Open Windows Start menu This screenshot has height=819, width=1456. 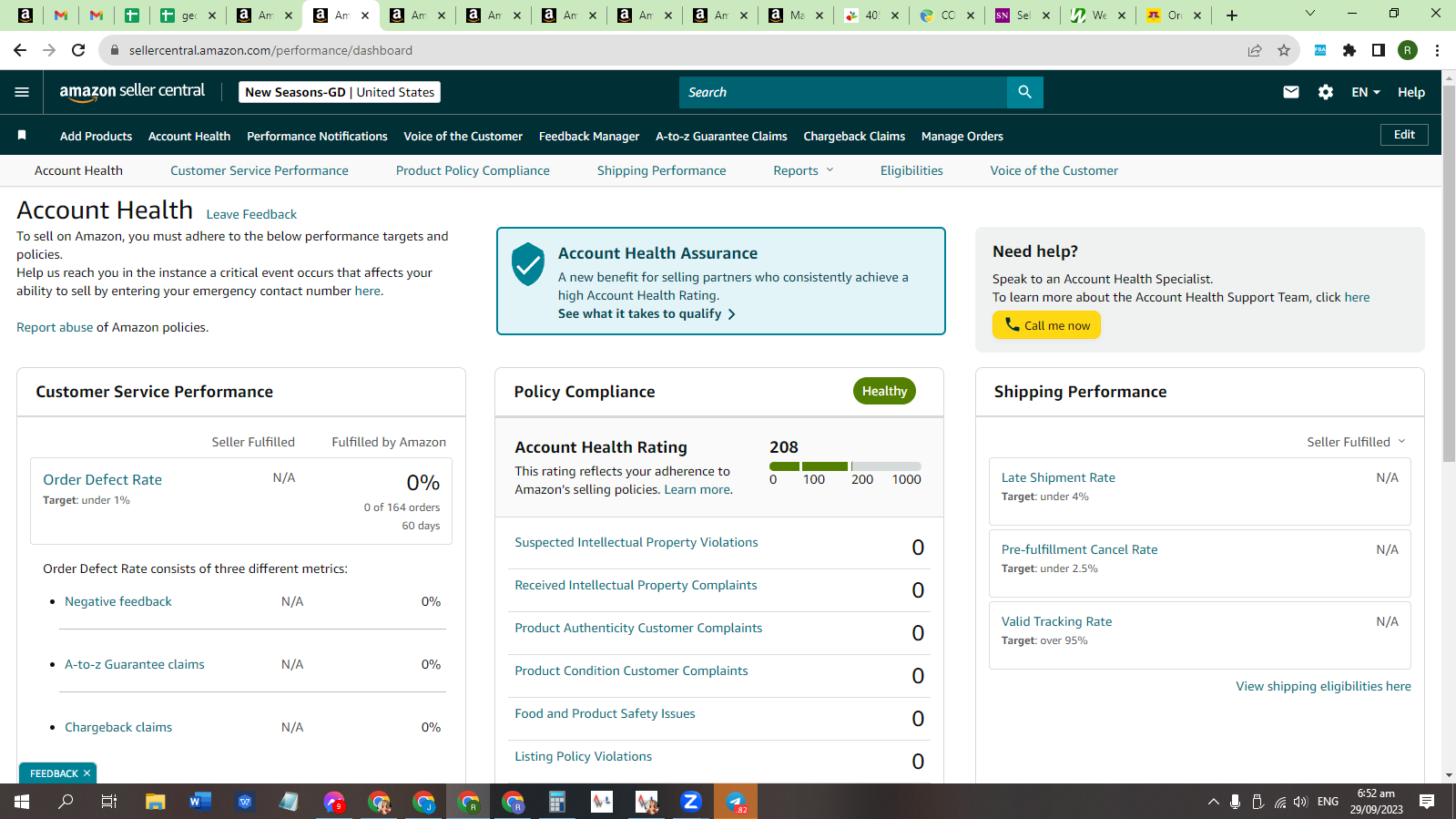(x=22, y=802)
